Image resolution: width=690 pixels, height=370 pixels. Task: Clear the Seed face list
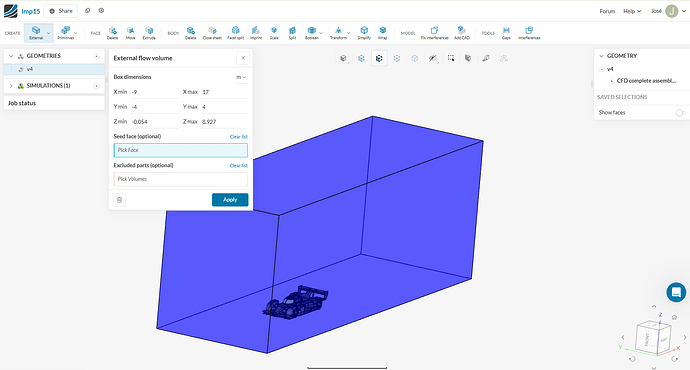(x=239, y=137)
